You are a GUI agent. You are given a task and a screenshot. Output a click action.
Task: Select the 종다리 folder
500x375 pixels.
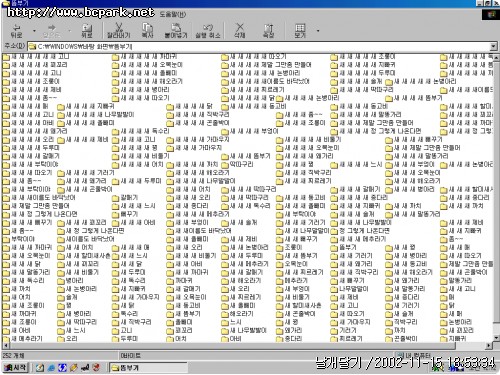(289, 339)
